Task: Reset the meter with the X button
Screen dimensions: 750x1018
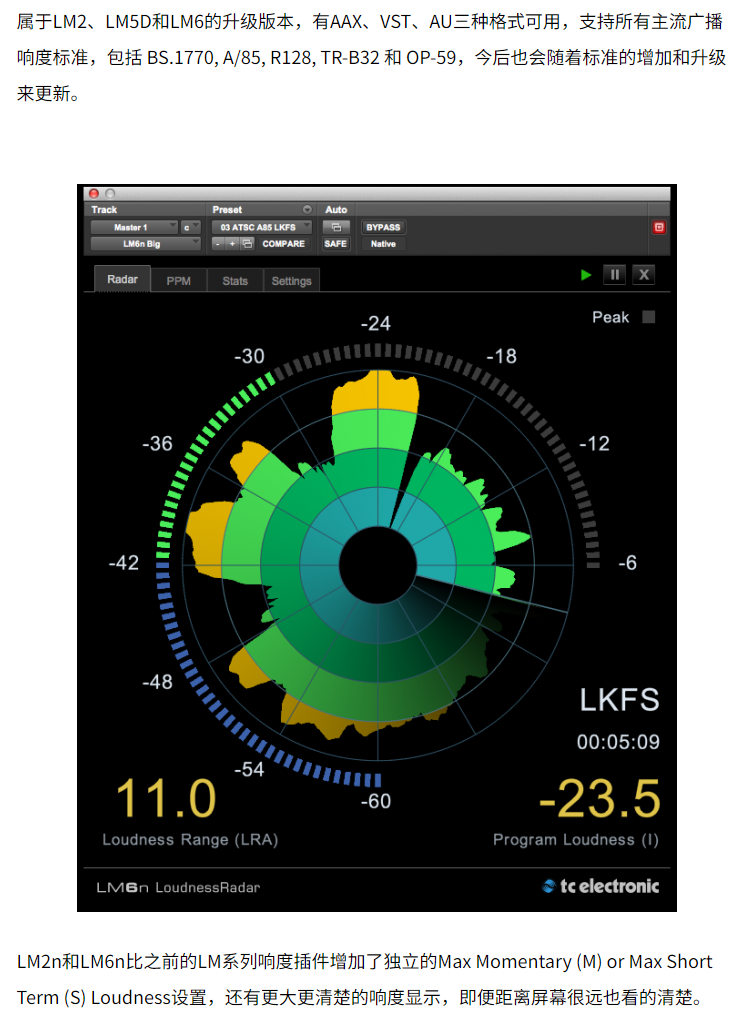Action: 644,275
